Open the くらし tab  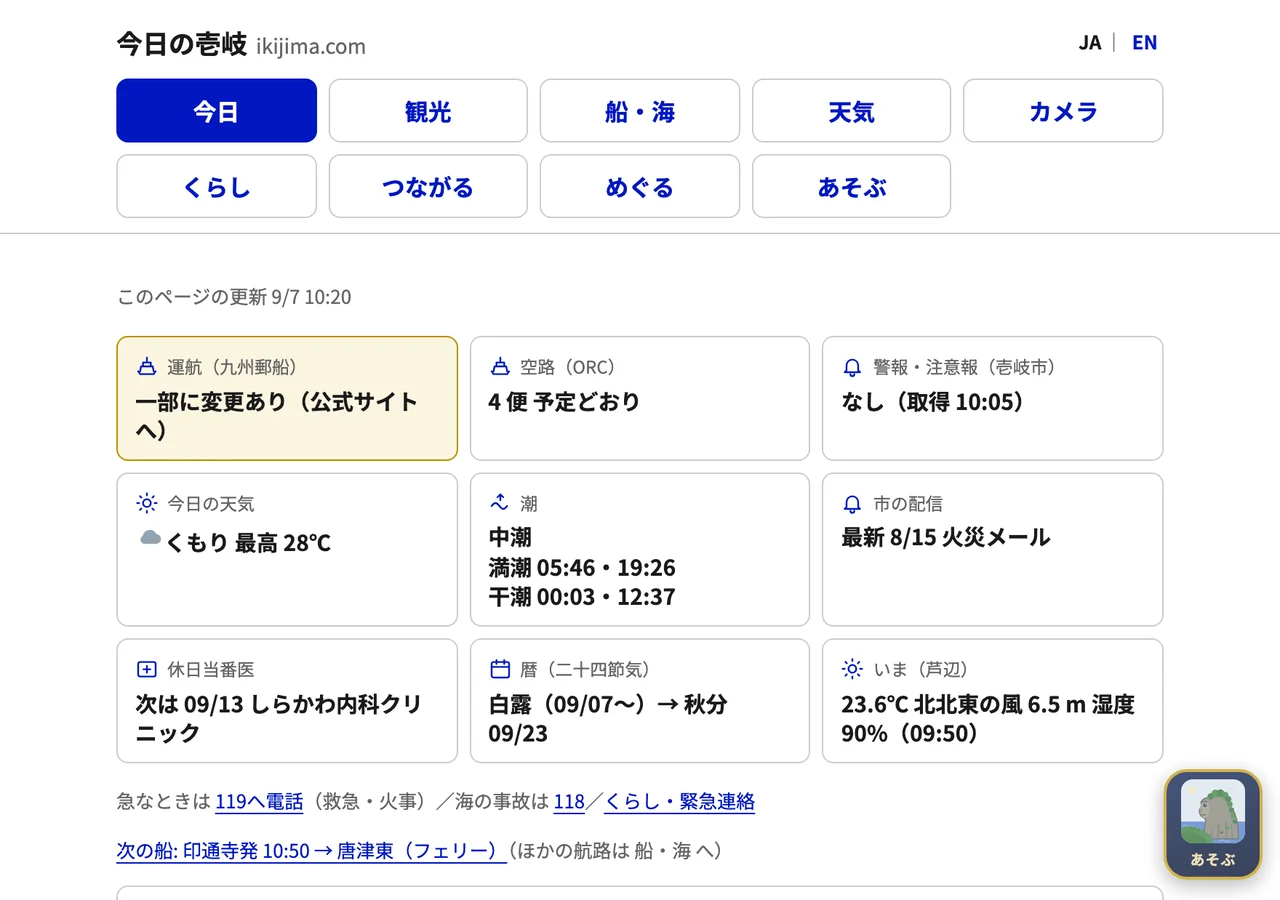216,186
